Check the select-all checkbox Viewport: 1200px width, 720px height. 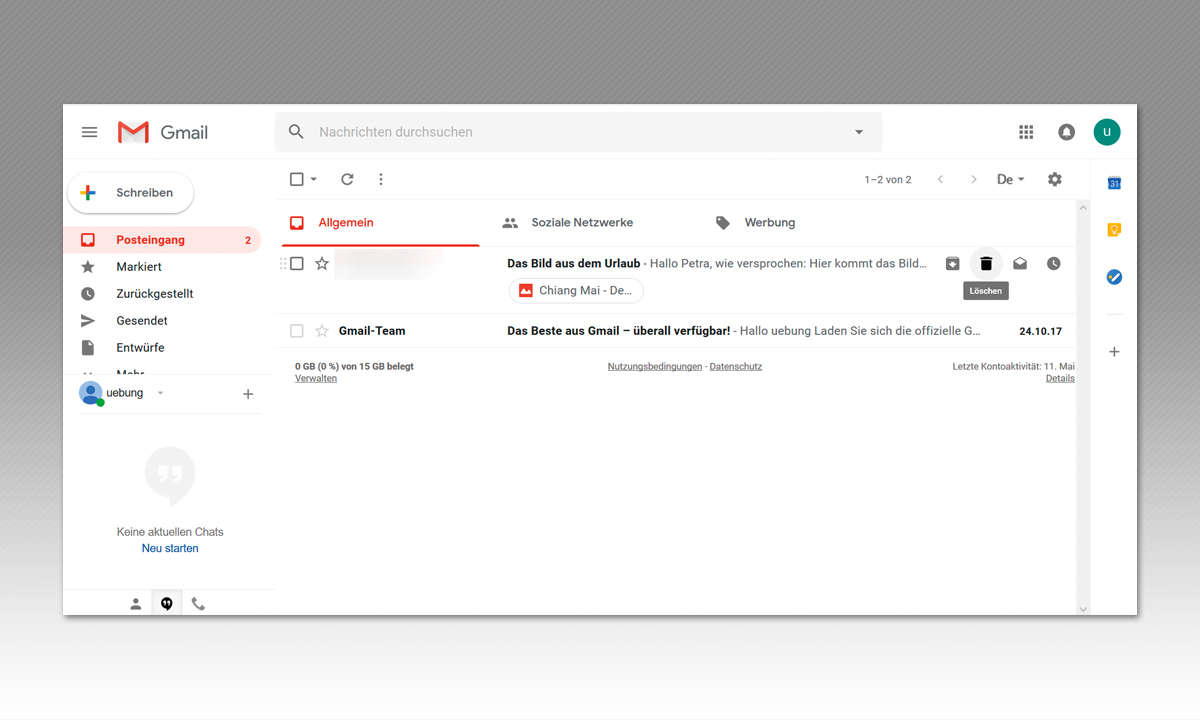tap(297, 179)
